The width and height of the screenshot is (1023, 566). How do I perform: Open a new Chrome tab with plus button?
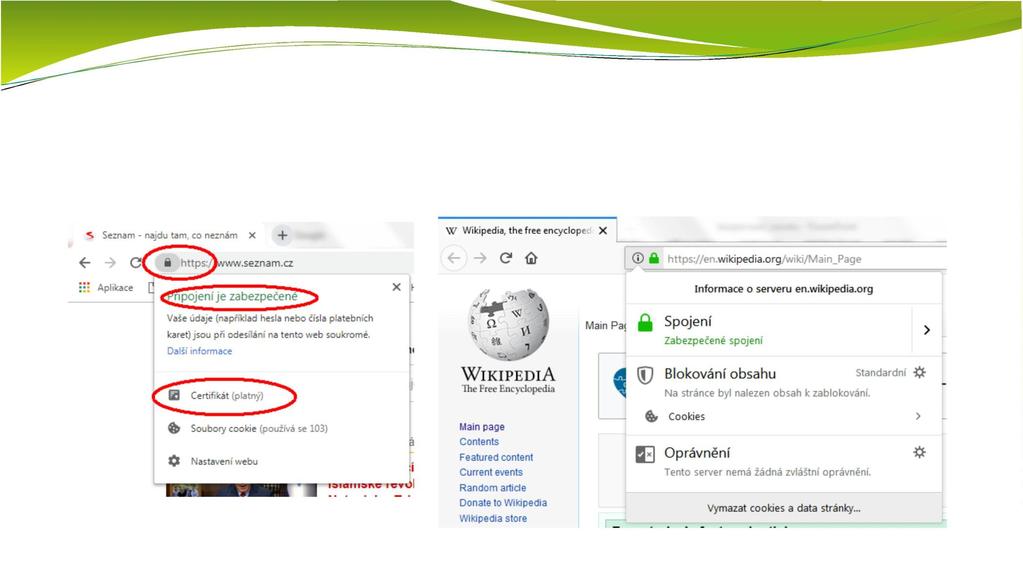pos(282,235)
